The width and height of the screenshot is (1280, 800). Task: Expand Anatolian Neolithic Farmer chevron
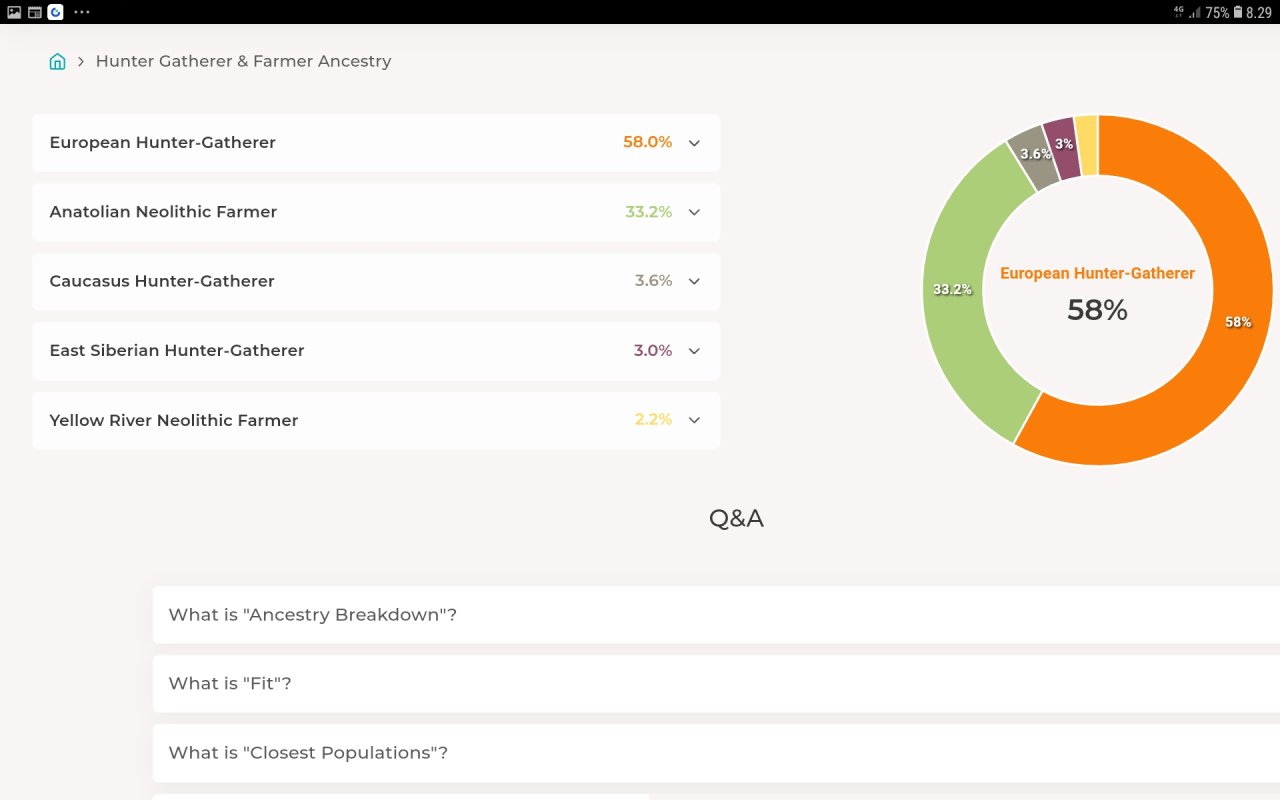point(694,212)
